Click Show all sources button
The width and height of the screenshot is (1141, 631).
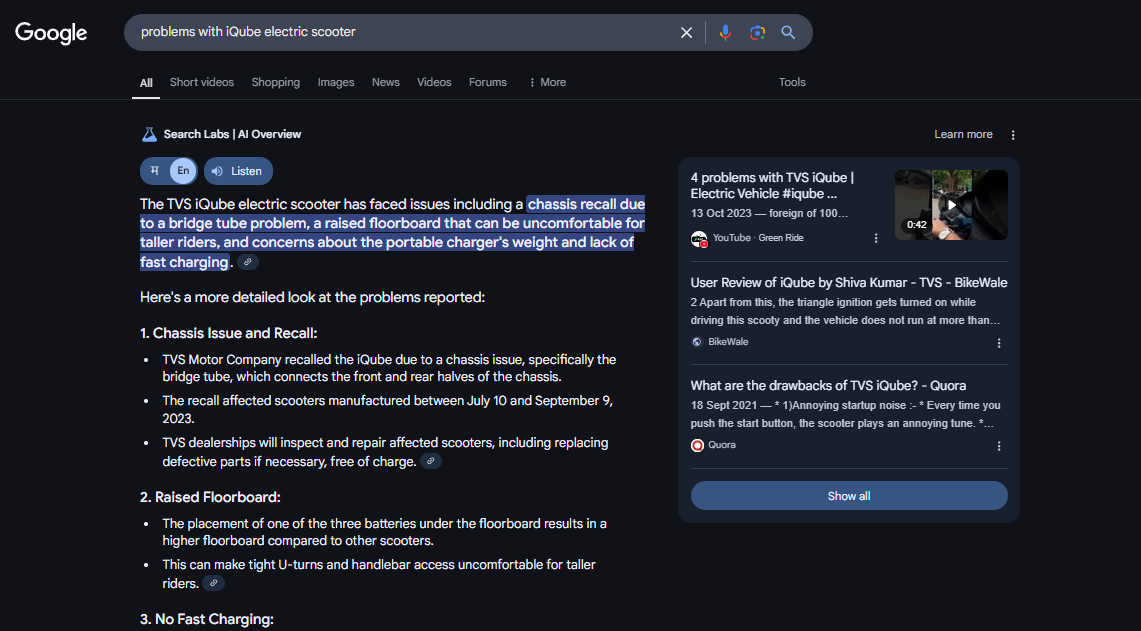coord(849,496)
